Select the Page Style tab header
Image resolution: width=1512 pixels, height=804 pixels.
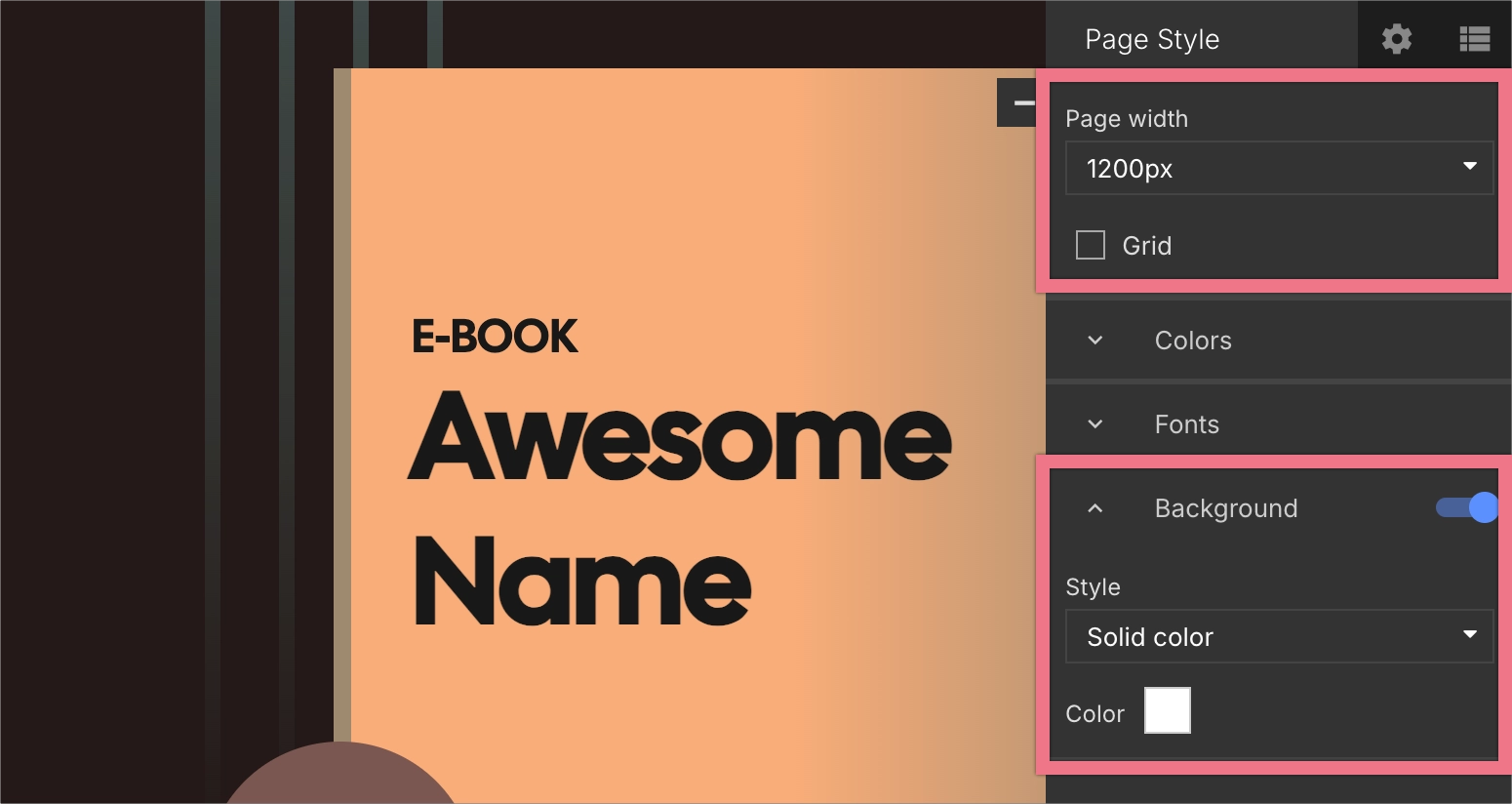pos(1152,39)
